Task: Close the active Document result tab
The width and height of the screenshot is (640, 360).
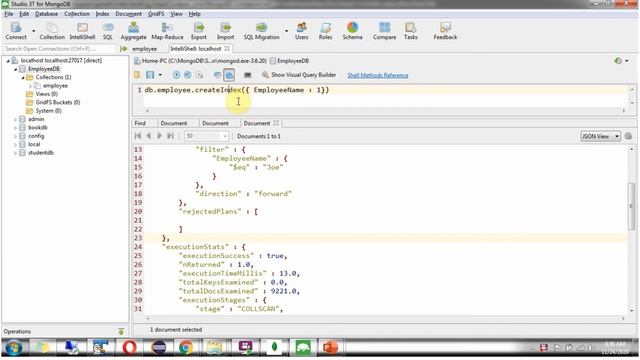Action: (276, 123)
